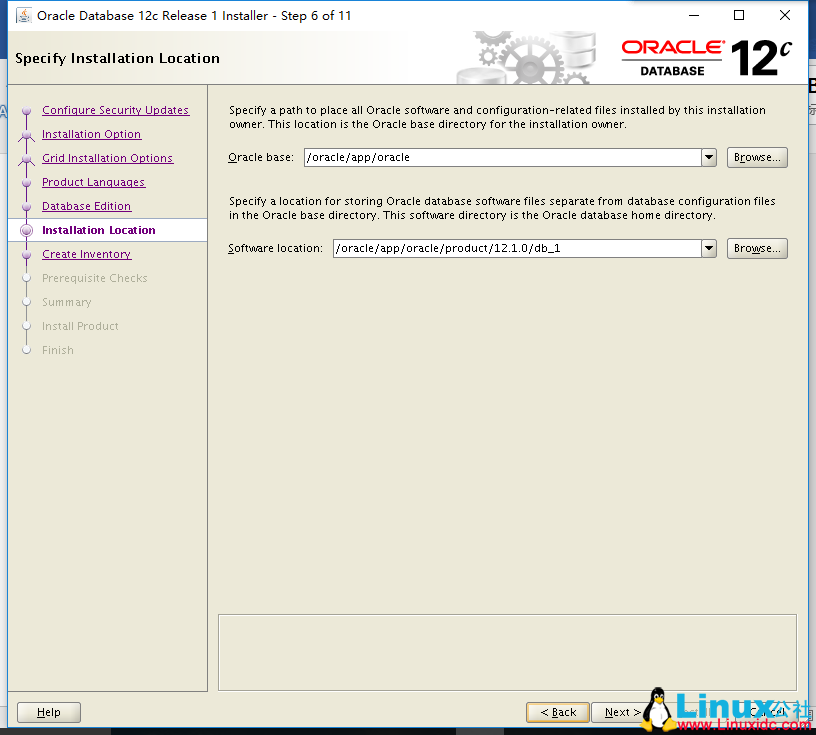Viewport: 816px width, 735px height.
Task: Open the Oracle base path dropdown
Action: click(x=707, y=157)
